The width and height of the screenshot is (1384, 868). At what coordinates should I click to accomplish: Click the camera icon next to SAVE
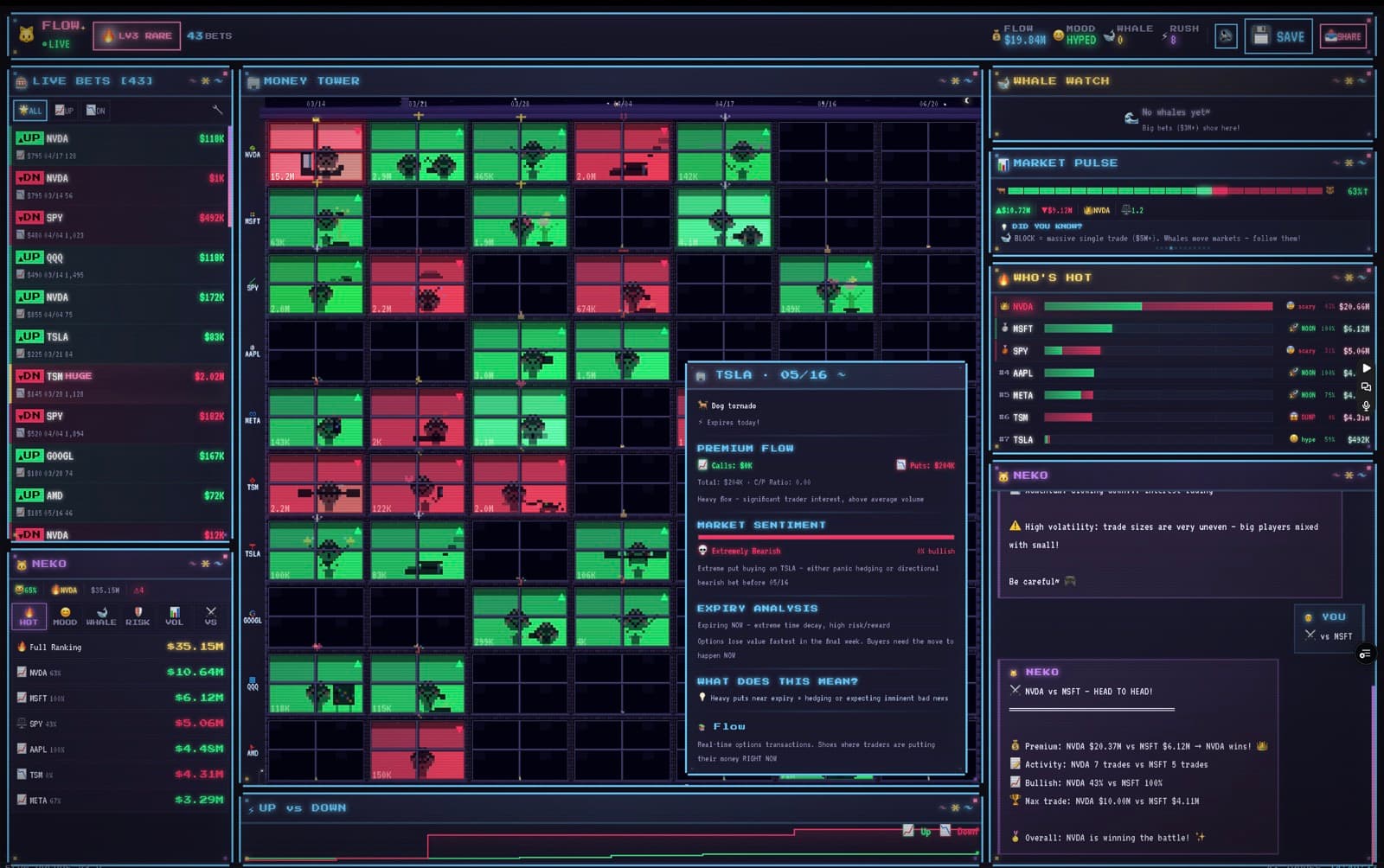(1226, 35)
